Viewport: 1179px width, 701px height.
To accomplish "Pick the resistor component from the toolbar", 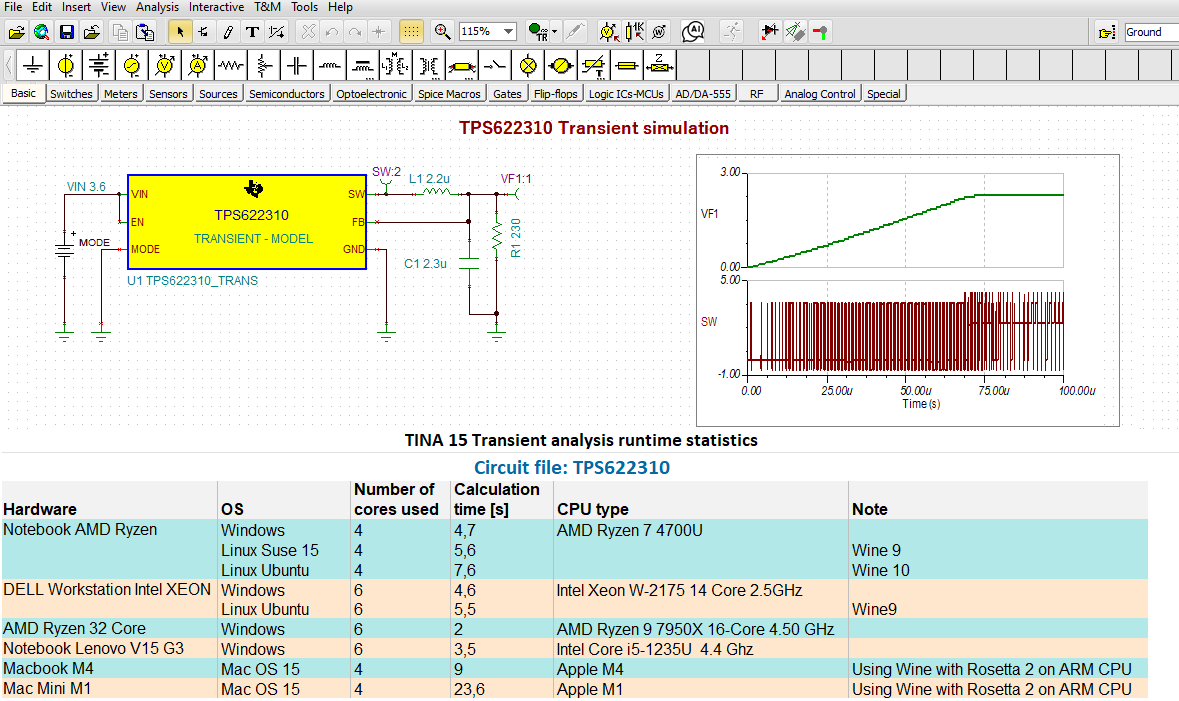I will tap(231, 66).
